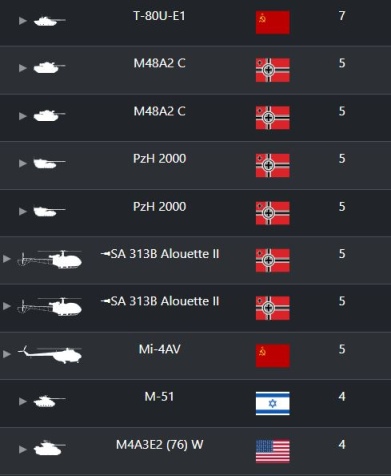Open the M-51 vehicle name
This screenshot has width=391, height=476.
coord(159,397)
